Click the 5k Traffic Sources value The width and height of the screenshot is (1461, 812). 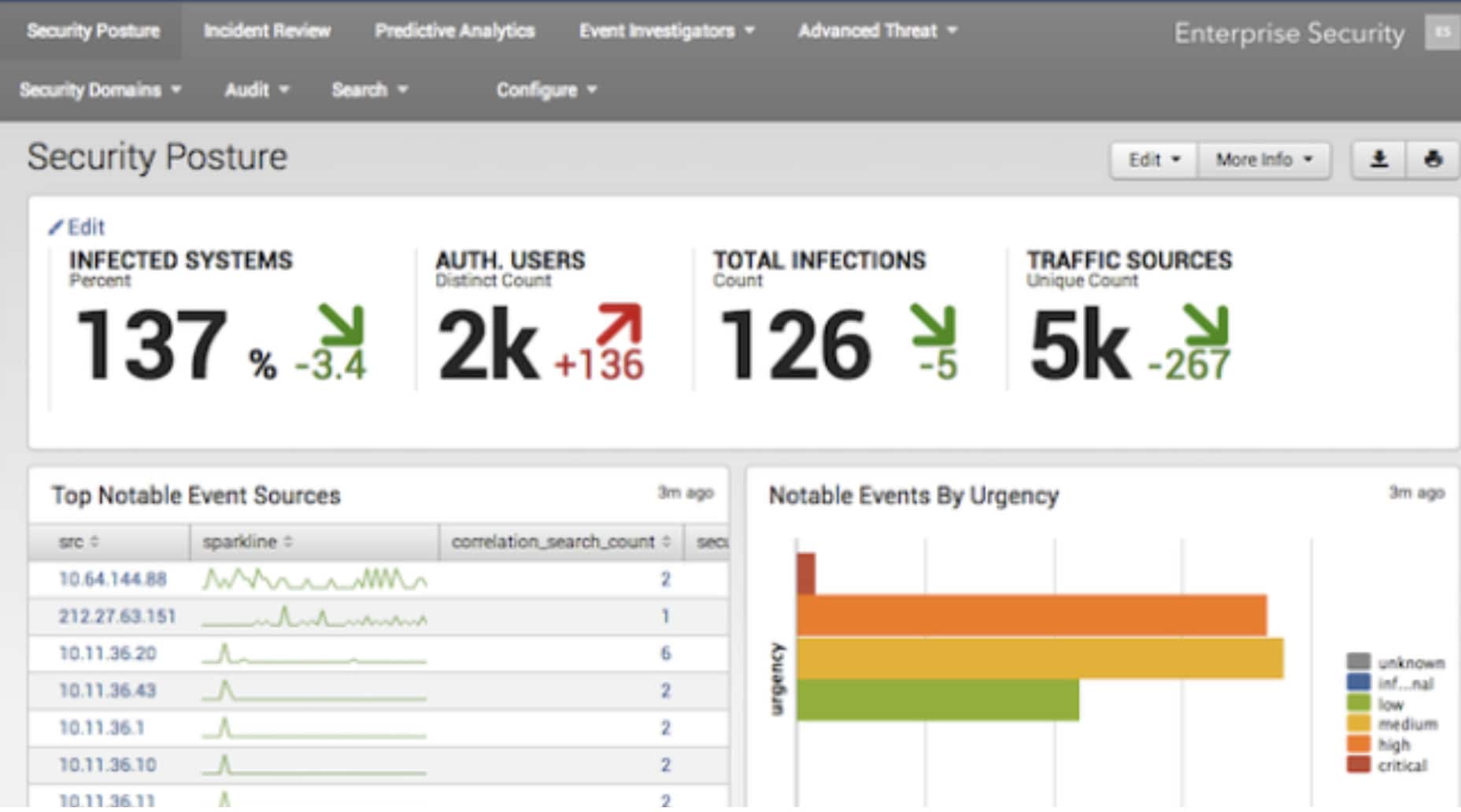pos(1079,345)
